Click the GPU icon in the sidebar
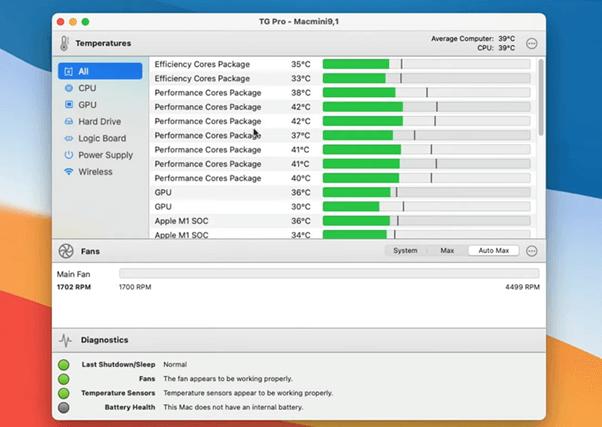The height and width of the screenshot is (427, 602). click(69, 105)
